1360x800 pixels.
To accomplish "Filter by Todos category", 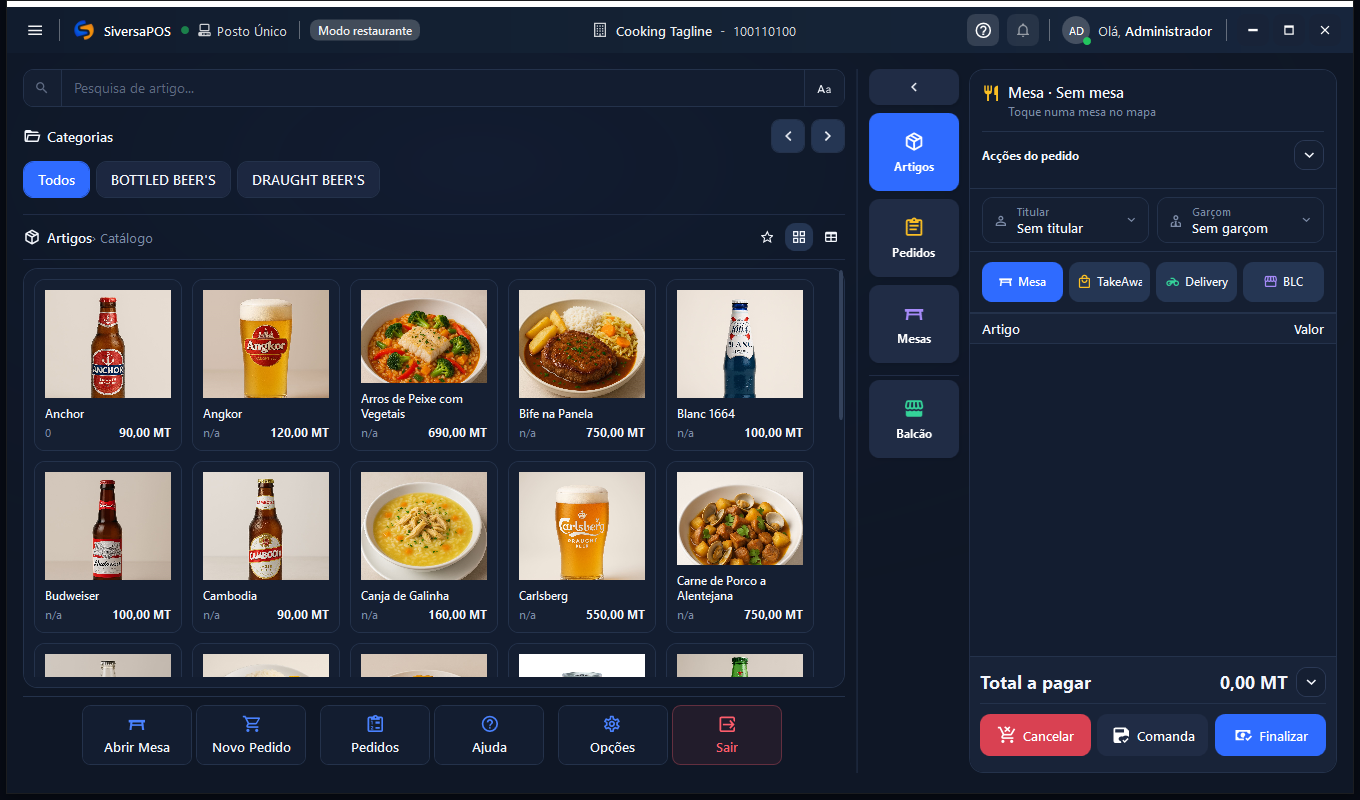I will (x=57, y=180).
